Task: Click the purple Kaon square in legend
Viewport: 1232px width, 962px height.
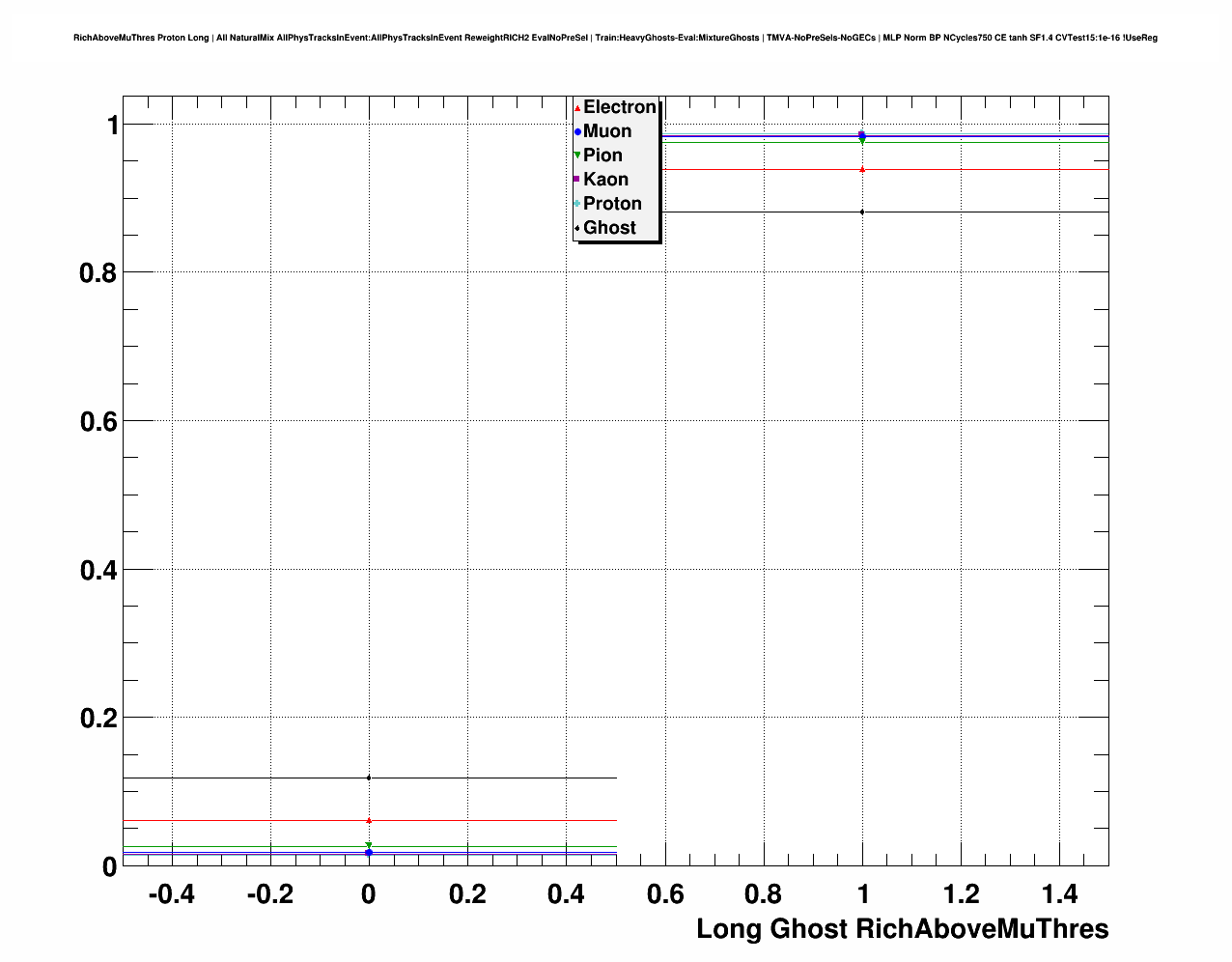Action: (x=577, y=180)
